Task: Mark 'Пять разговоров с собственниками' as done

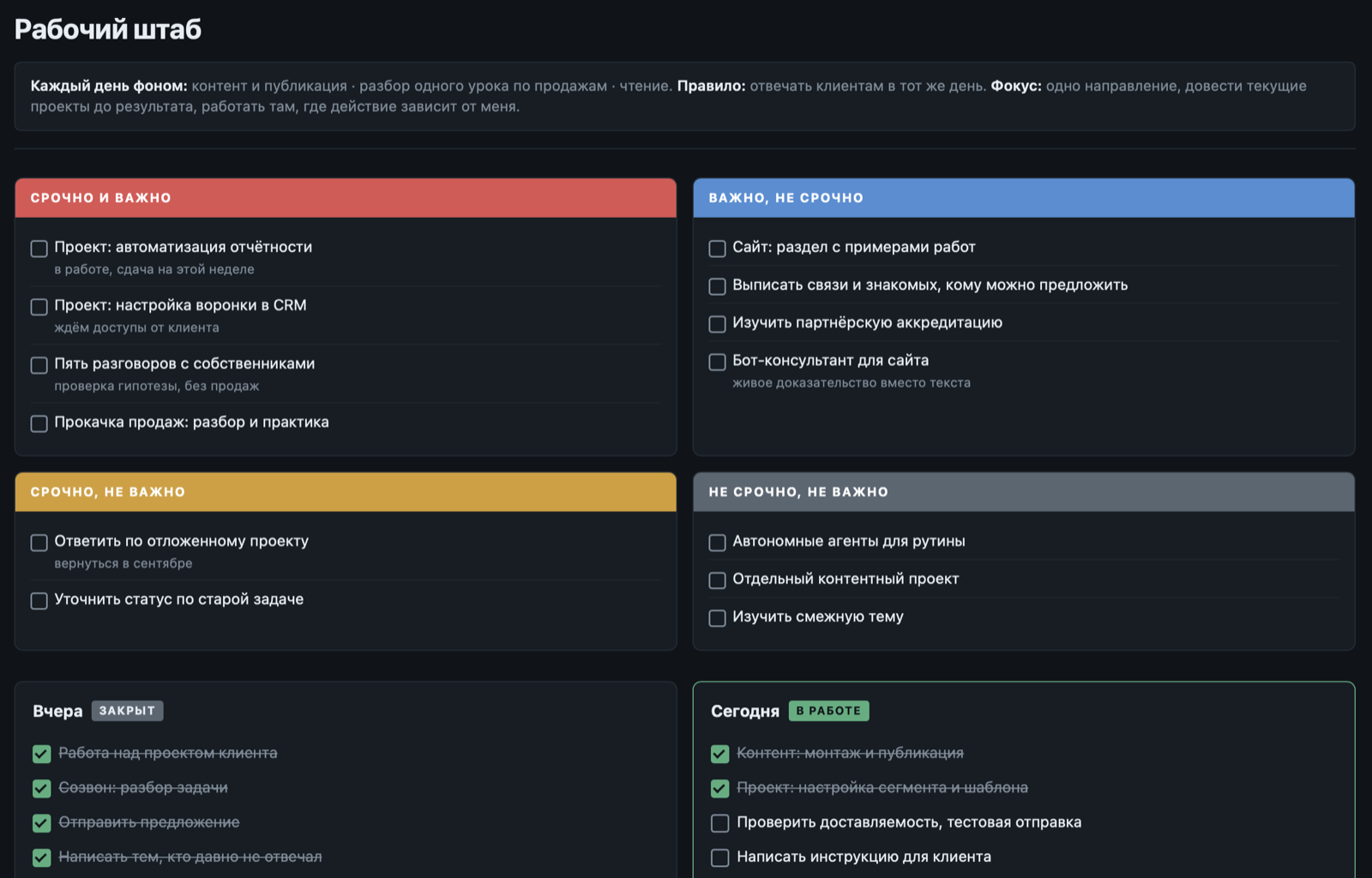Action: click(x=39, y=365)
